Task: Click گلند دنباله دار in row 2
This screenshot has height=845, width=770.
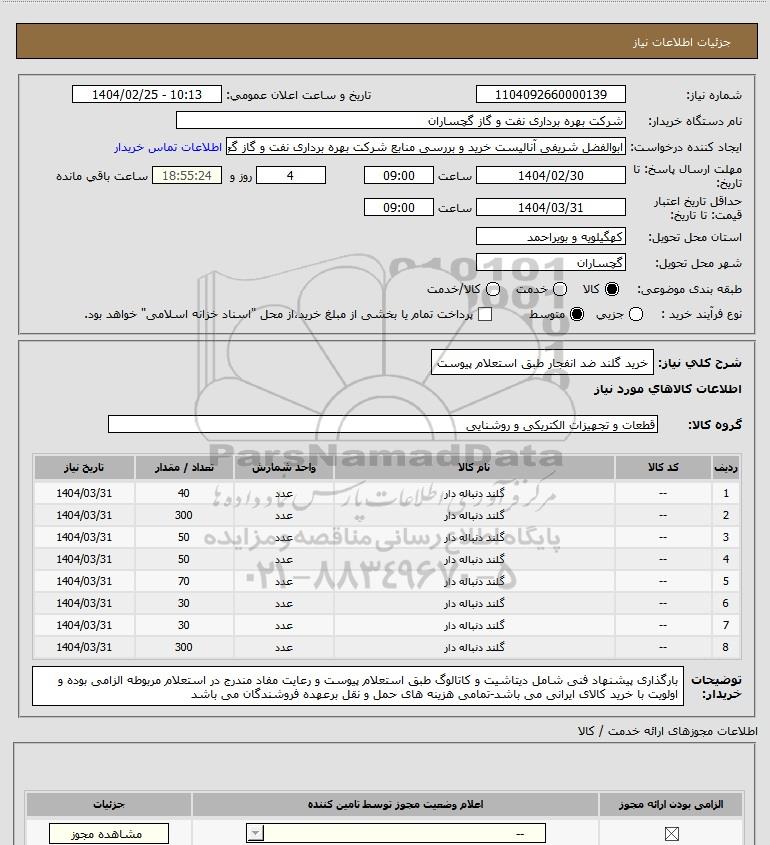Action: point(474,515)
